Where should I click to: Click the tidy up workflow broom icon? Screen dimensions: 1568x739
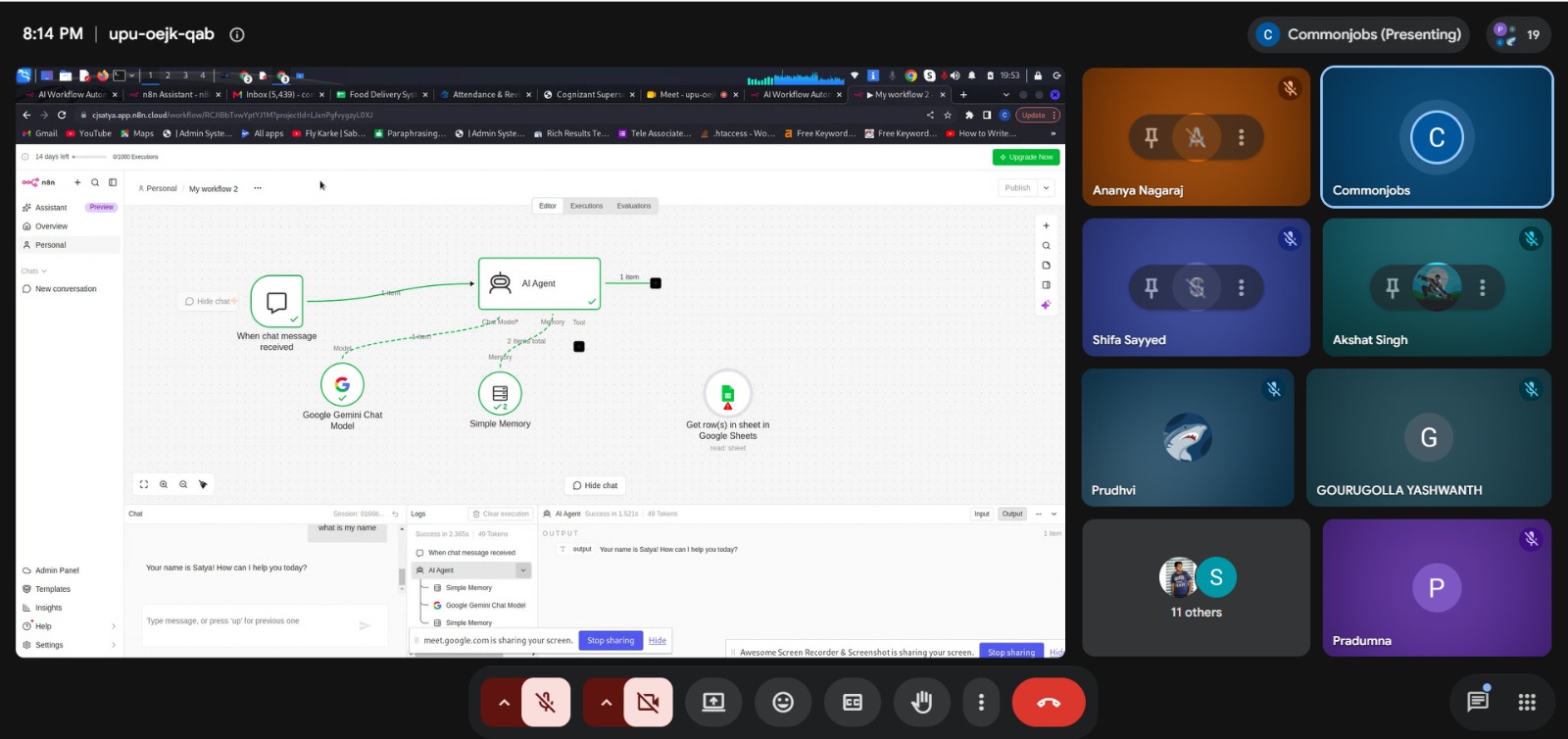(203, 484)
